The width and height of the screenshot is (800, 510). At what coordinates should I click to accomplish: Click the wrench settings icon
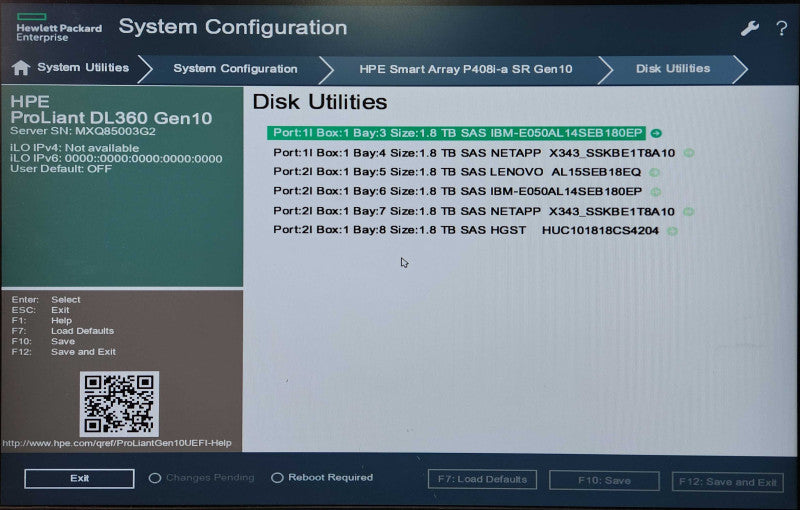pos(749,28)
